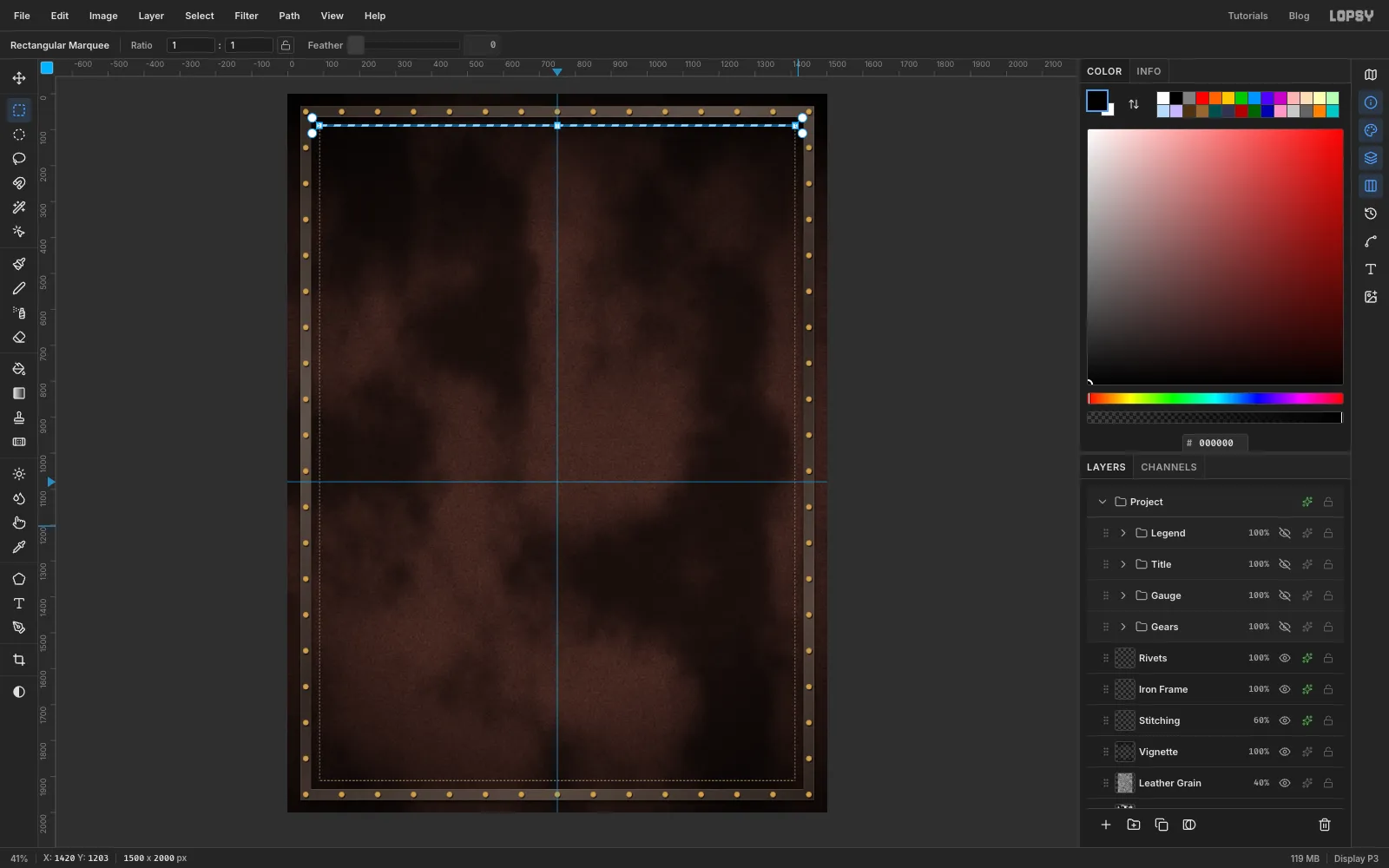Viewport: 1389px width, 868px height.
Task: Expand the Legend folder
Action: pos(1123,533)
